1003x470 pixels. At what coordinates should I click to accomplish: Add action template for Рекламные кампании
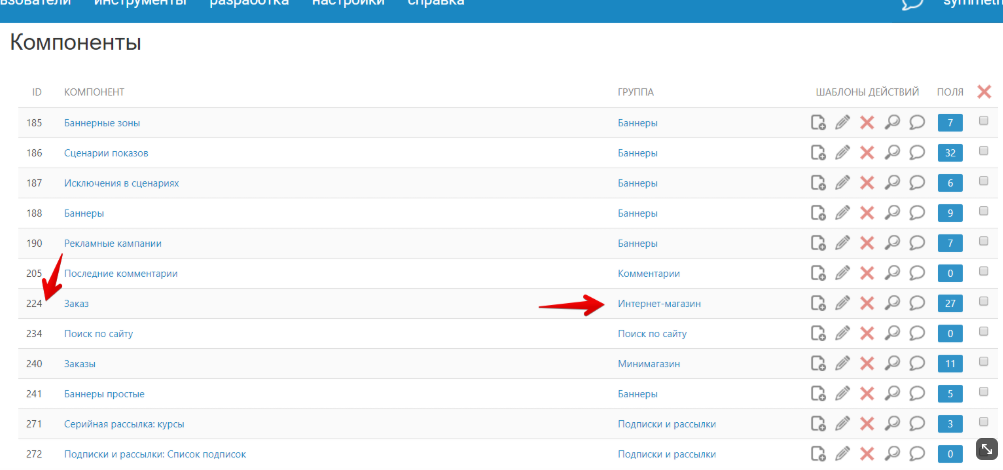(x=817, y=243)
